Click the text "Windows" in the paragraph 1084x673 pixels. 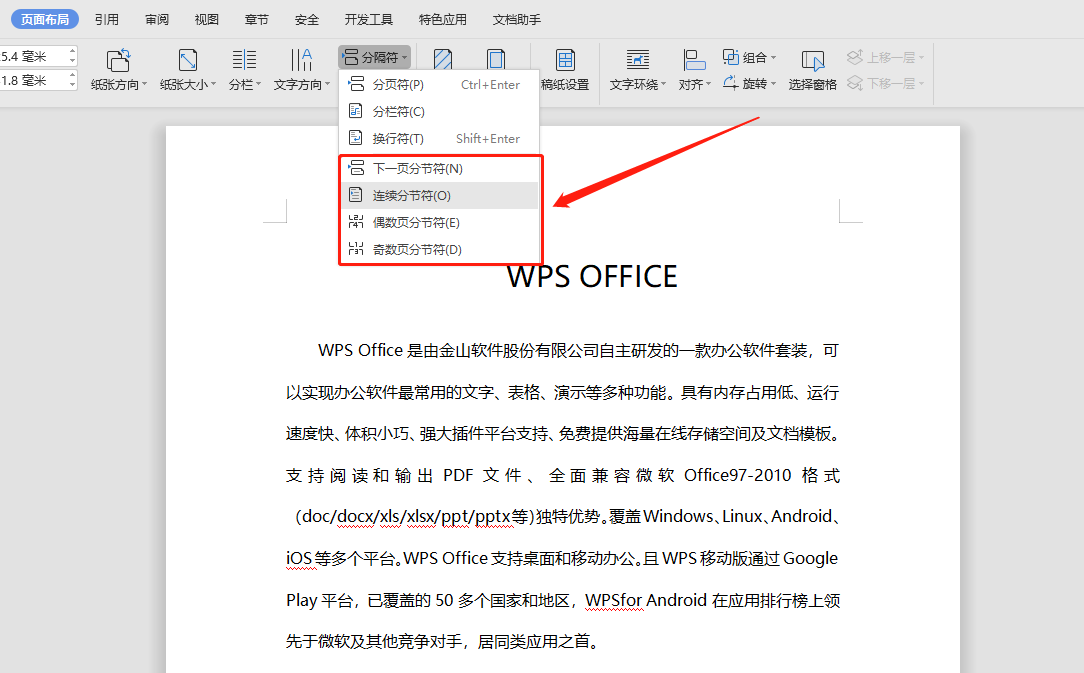coord(678,517)
